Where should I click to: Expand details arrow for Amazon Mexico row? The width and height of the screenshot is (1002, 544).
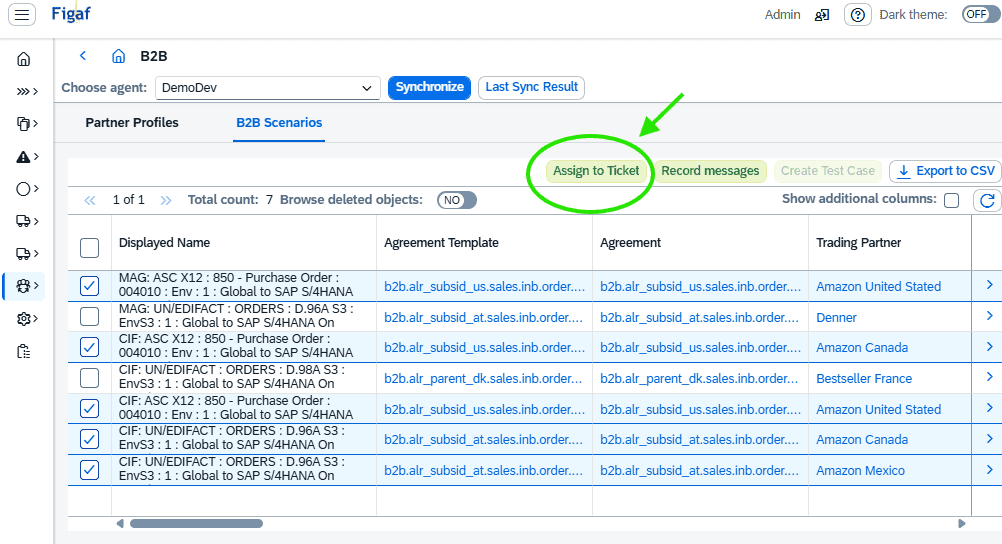[989, 469]
